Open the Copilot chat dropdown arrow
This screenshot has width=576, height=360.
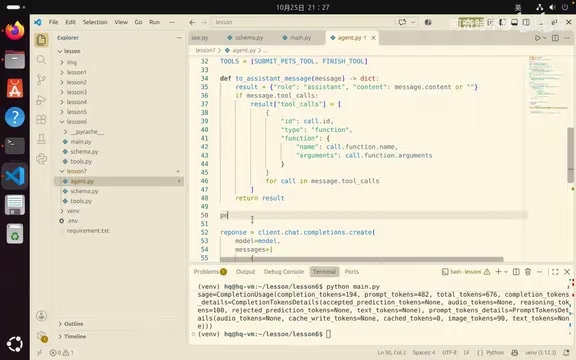point(413,22)
